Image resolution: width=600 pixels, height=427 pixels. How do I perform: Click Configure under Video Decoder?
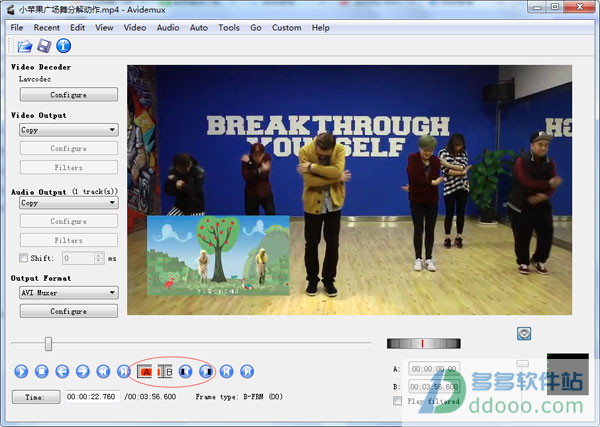coord(69,95)
